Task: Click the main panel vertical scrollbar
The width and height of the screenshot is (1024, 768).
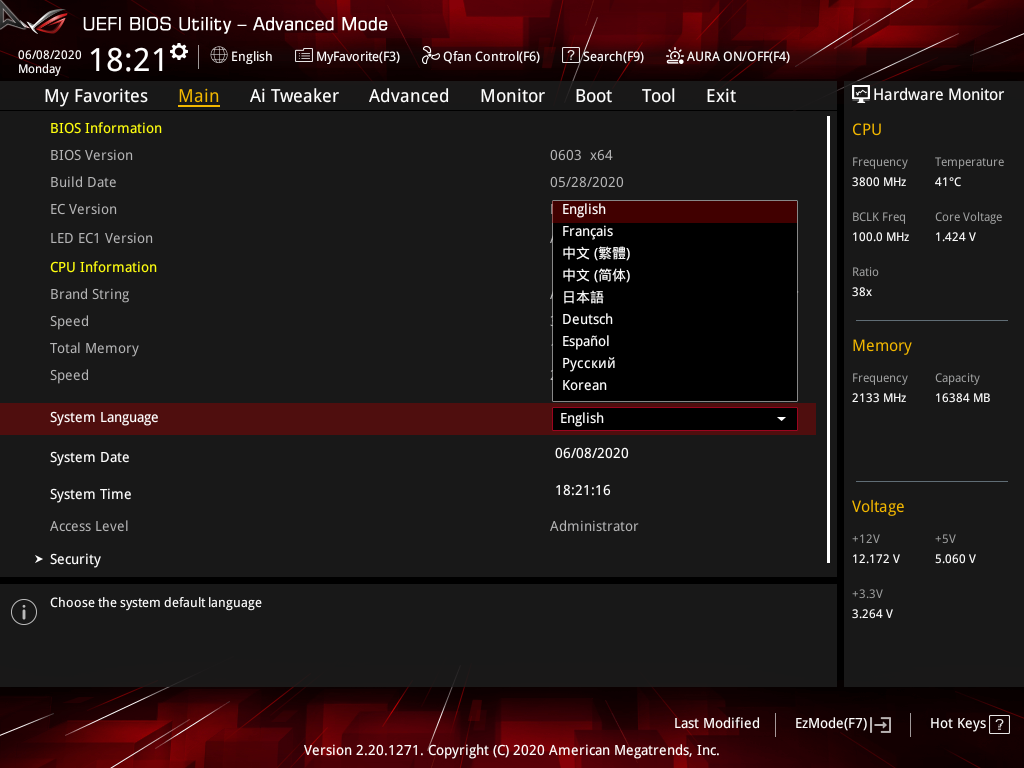Action: 828,340
